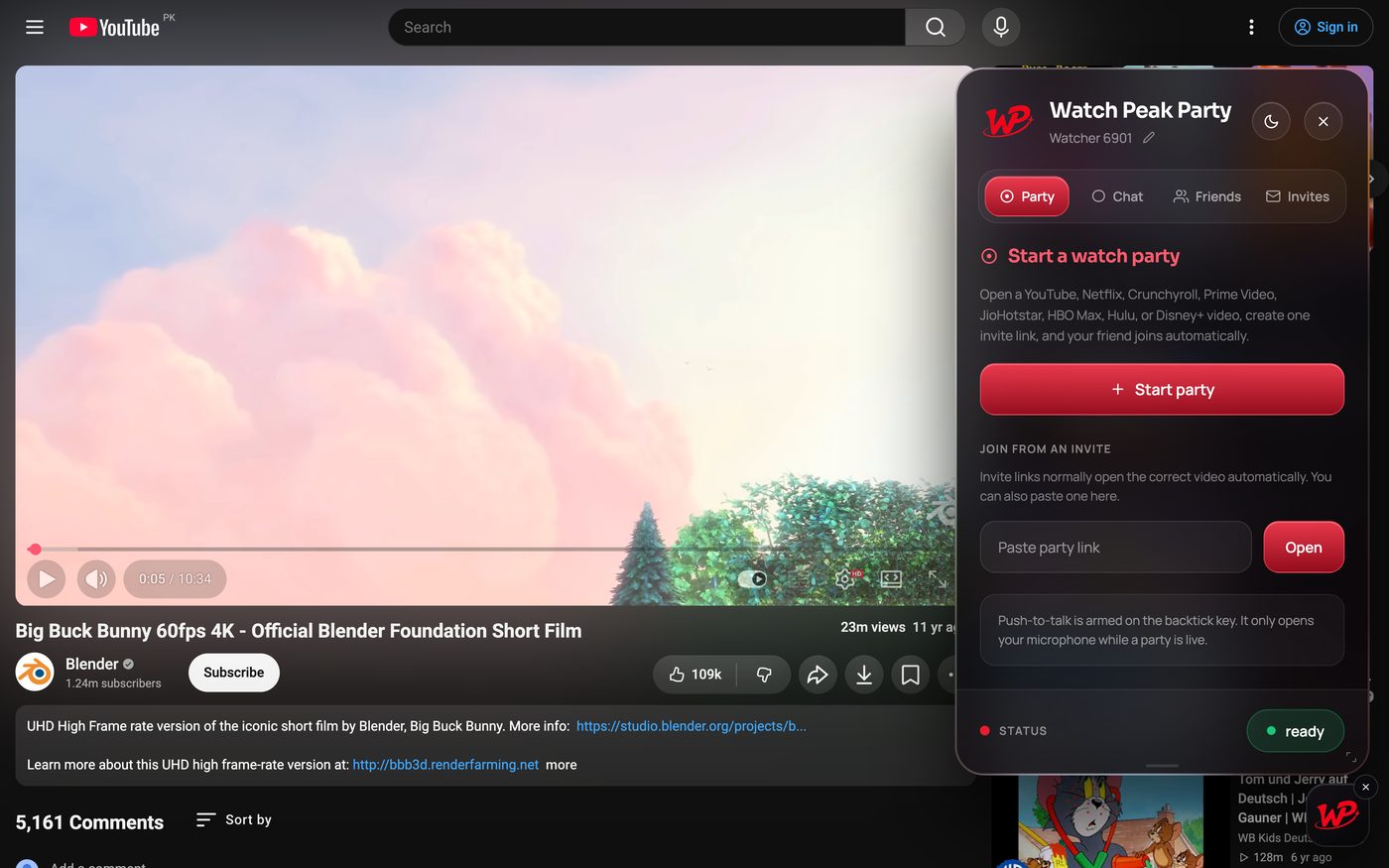
Task: Toggle dark mode with the moon icon
Action: 1271,121
